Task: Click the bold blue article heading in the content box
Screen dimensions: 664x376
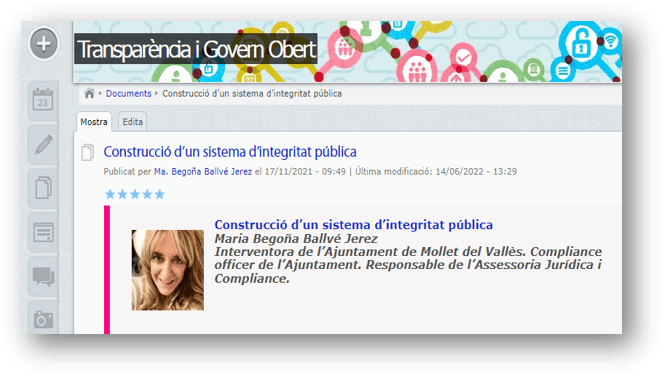Action: point(354,224)
